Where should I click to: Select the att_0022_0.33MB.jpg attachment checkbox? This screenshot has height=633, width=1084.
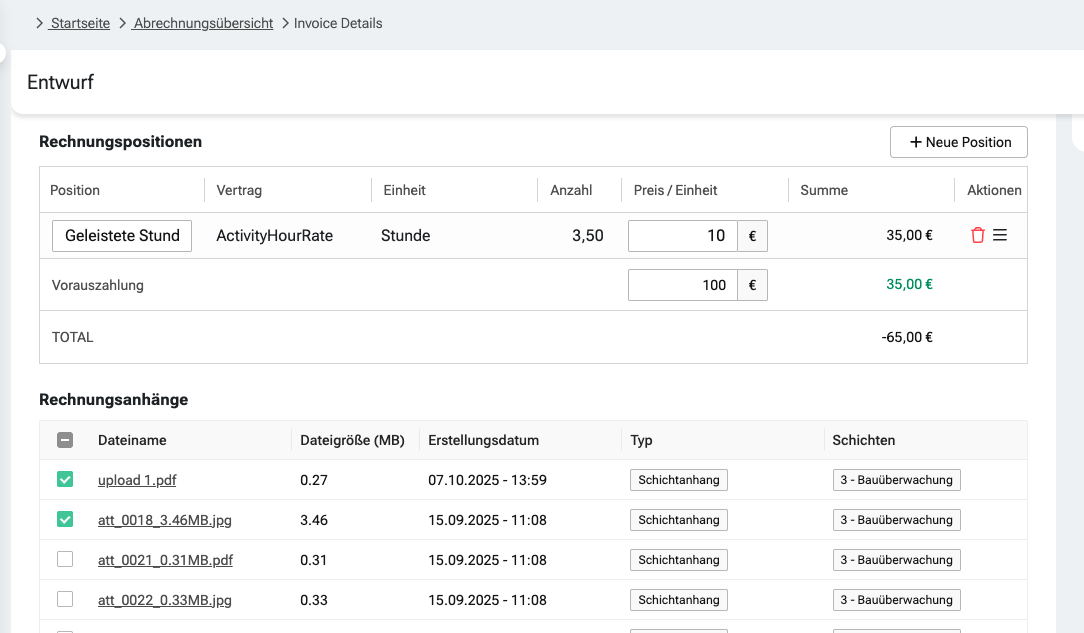[x=65, y=600]
